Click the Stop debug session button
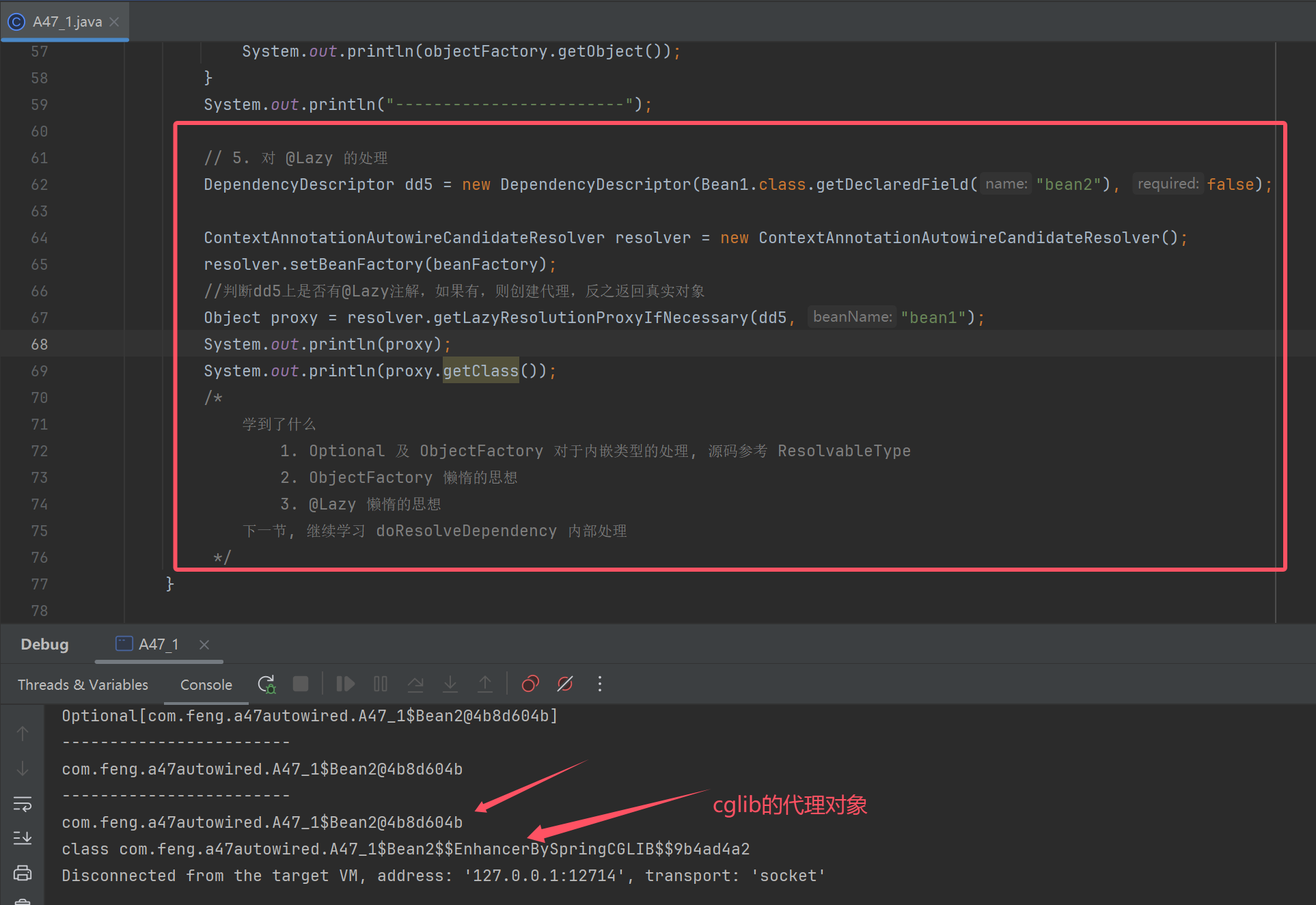The width and height of the screenshot is (1316, 905). (301, 684)
